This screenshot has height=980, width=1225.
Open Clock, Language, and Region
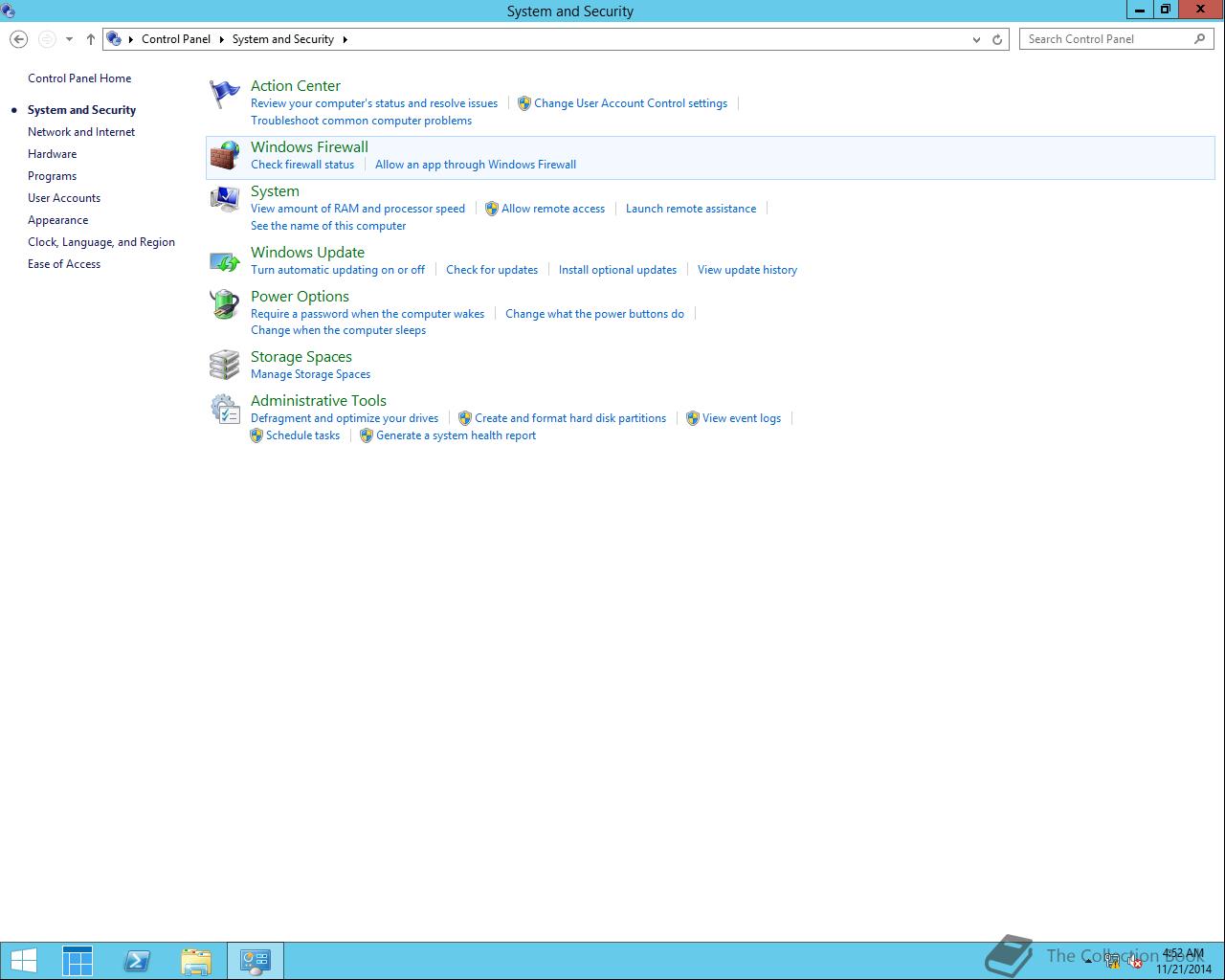click(101, 242)
